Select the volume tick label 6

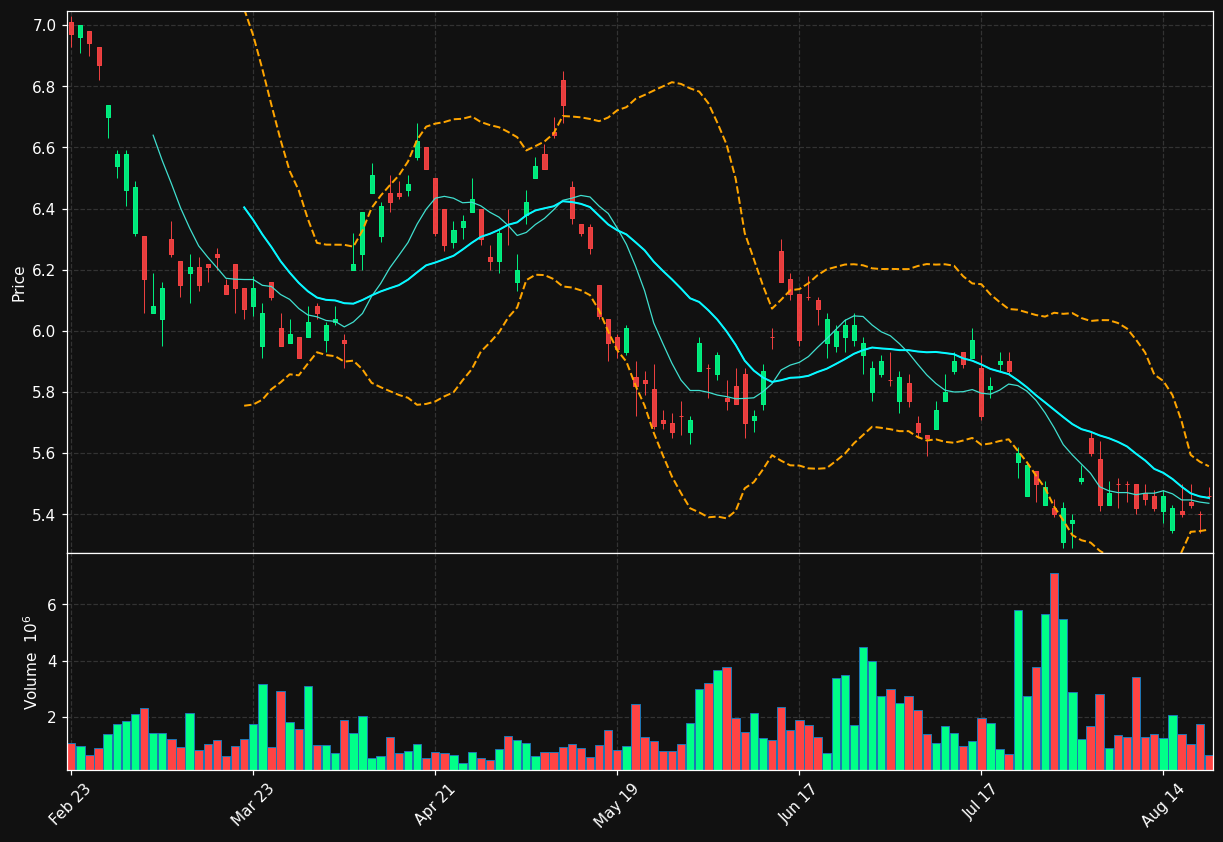pos(53,605)
